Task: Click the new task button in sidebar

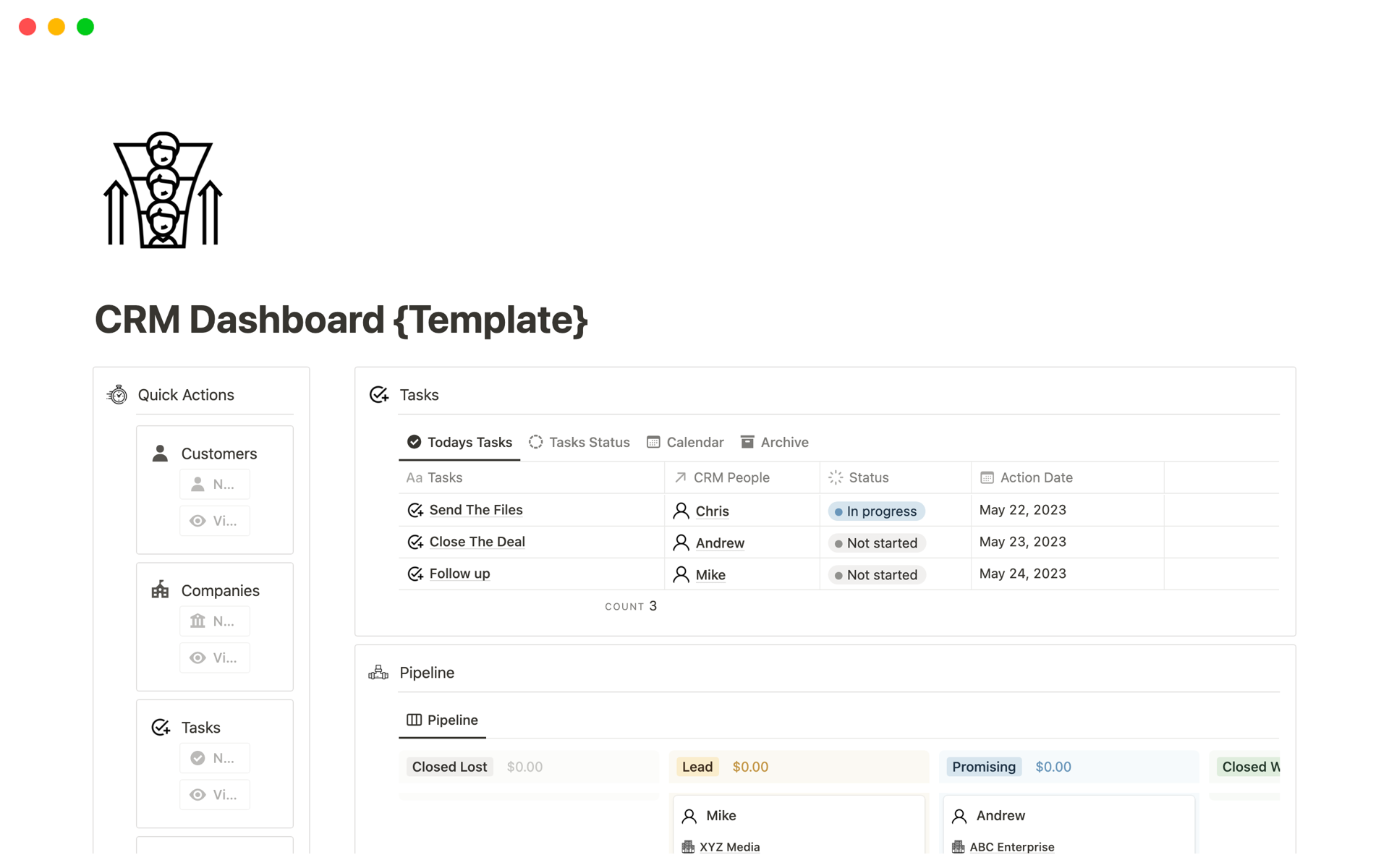Action: (x=214, y=758)
